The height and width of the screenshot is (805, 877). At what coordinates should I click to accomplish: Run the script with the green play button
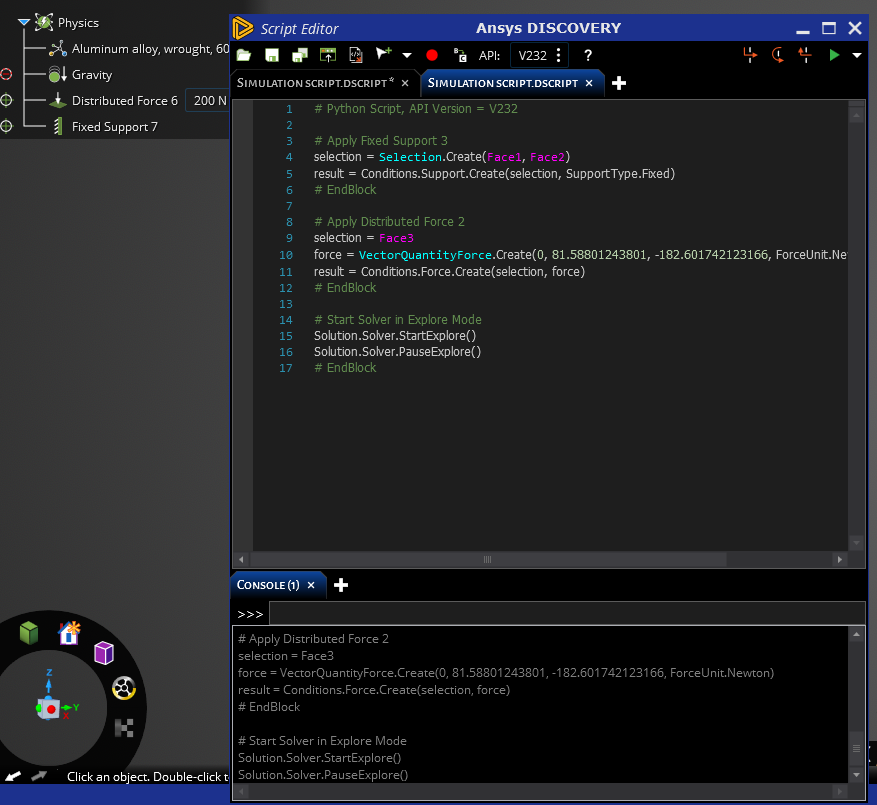click(x=834, y=55)
